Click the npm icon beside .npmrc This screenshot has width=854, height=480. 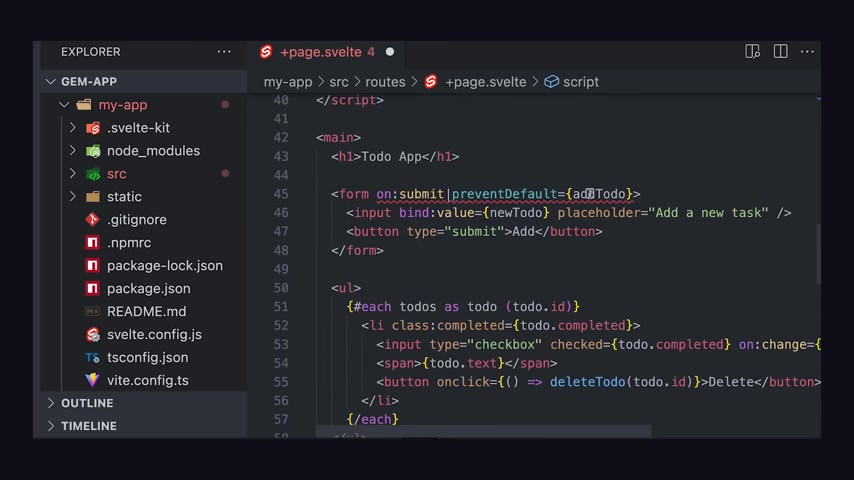(93, 242)
